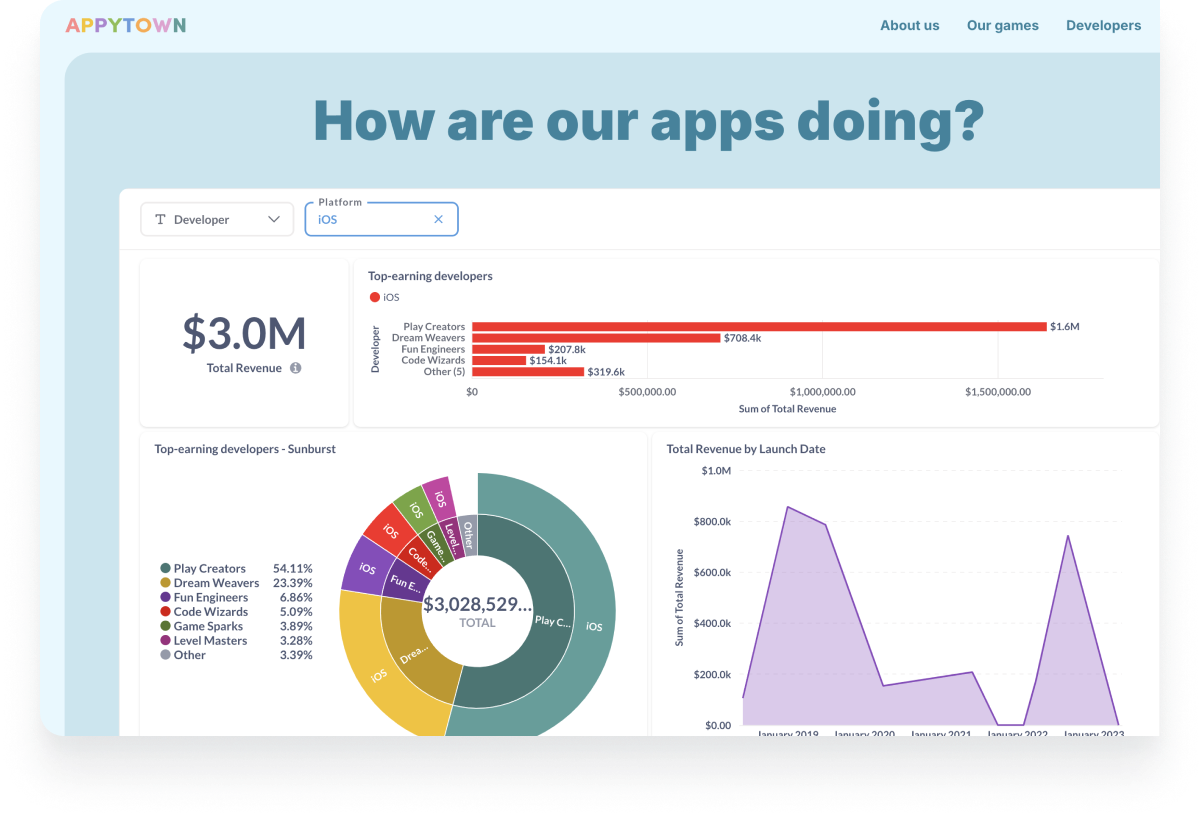Open the Platform filter field
1200x816 pixels.
[x=370, y=219]
